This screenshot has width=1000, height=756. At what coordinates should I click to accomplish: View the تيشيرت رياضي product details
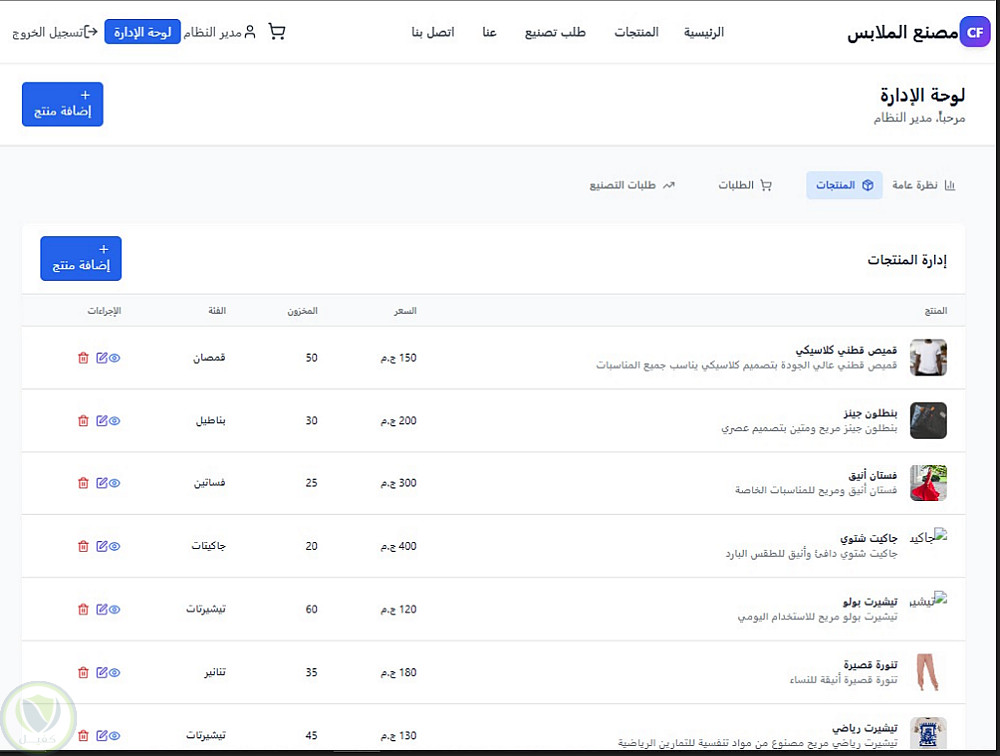pyautogui.click(x=114, y=736)
